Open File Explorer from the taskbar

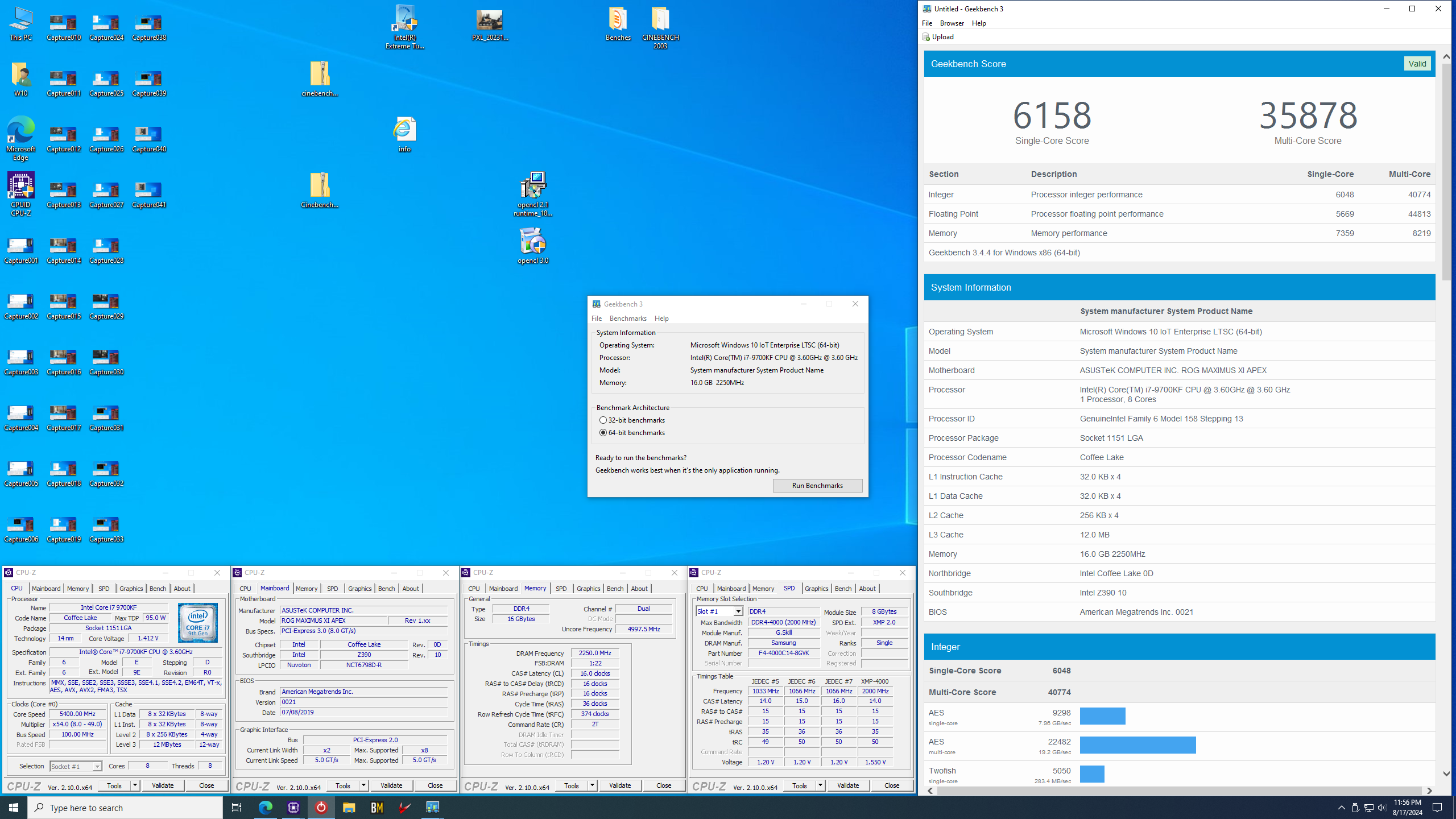[x=349, y=808]
